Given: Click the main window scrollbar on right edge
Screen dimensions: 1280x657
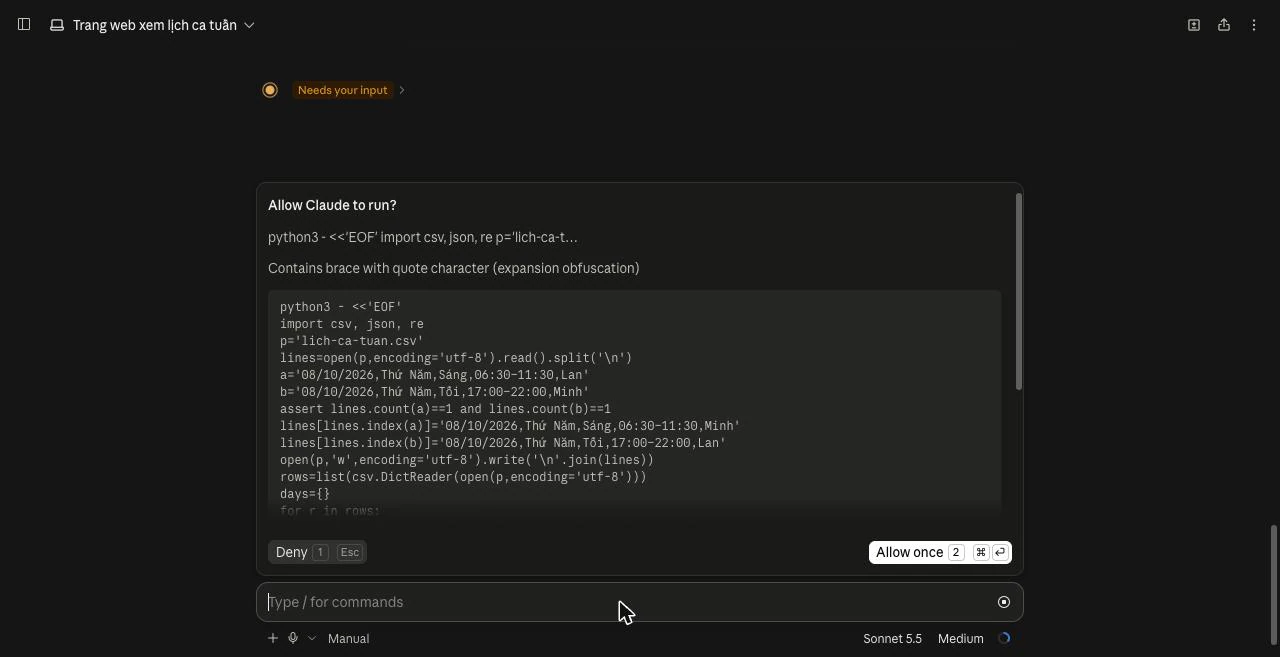Looking at the screenshot, I should click(x=1274, y=585).
